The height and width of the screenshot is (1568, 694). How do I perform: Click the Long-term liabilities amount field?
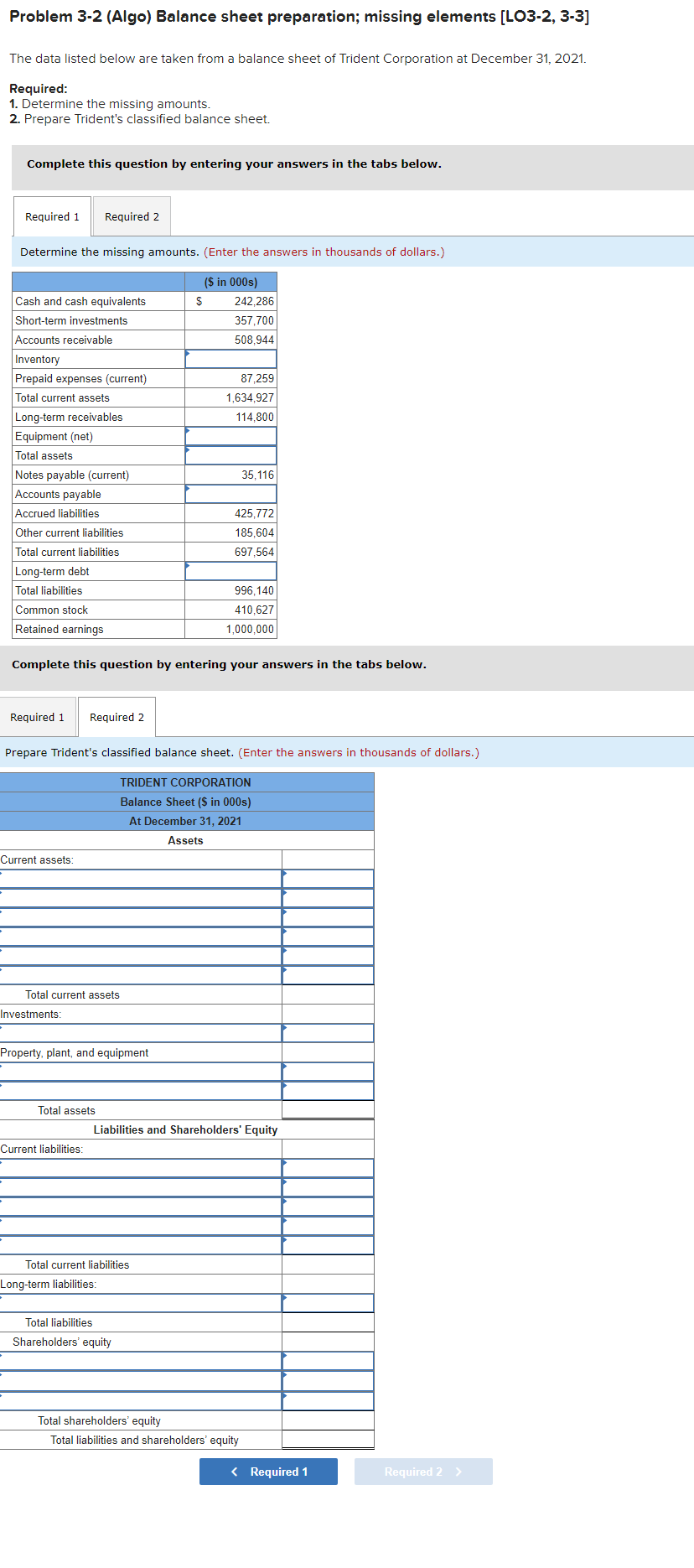pyautogui.click(x=328, y=1303)
